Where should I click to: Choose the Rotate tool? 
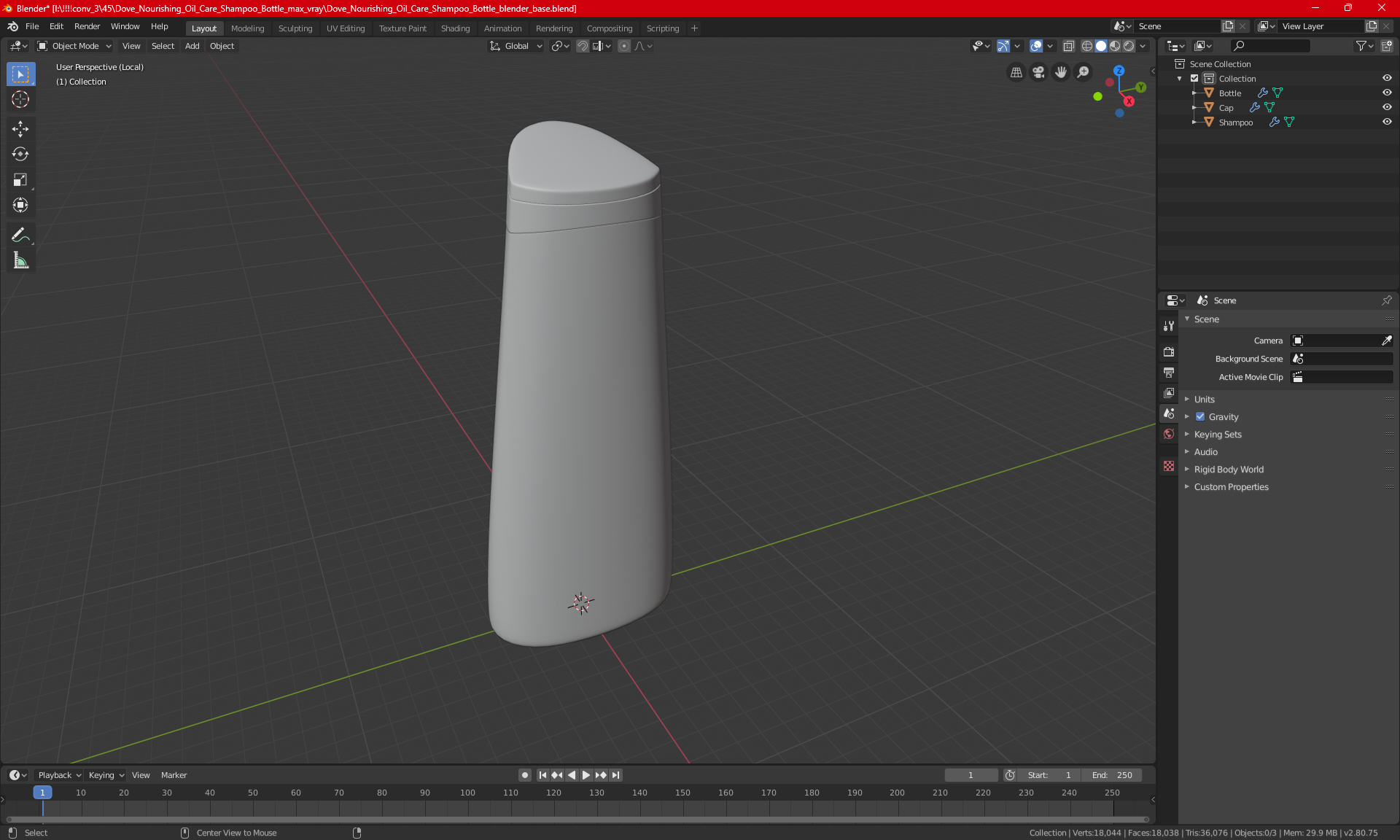pos(20,154)
